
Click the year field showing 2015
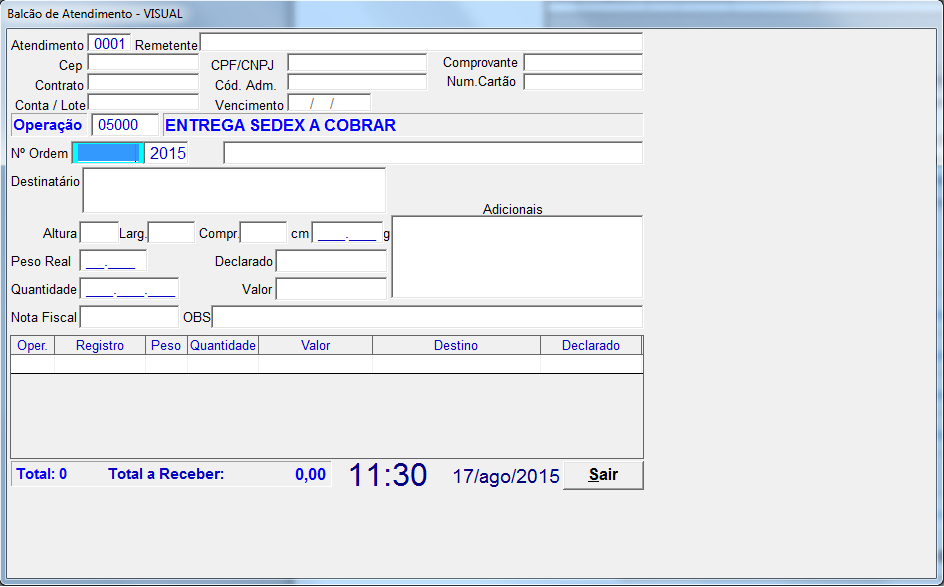pos(166,153)
